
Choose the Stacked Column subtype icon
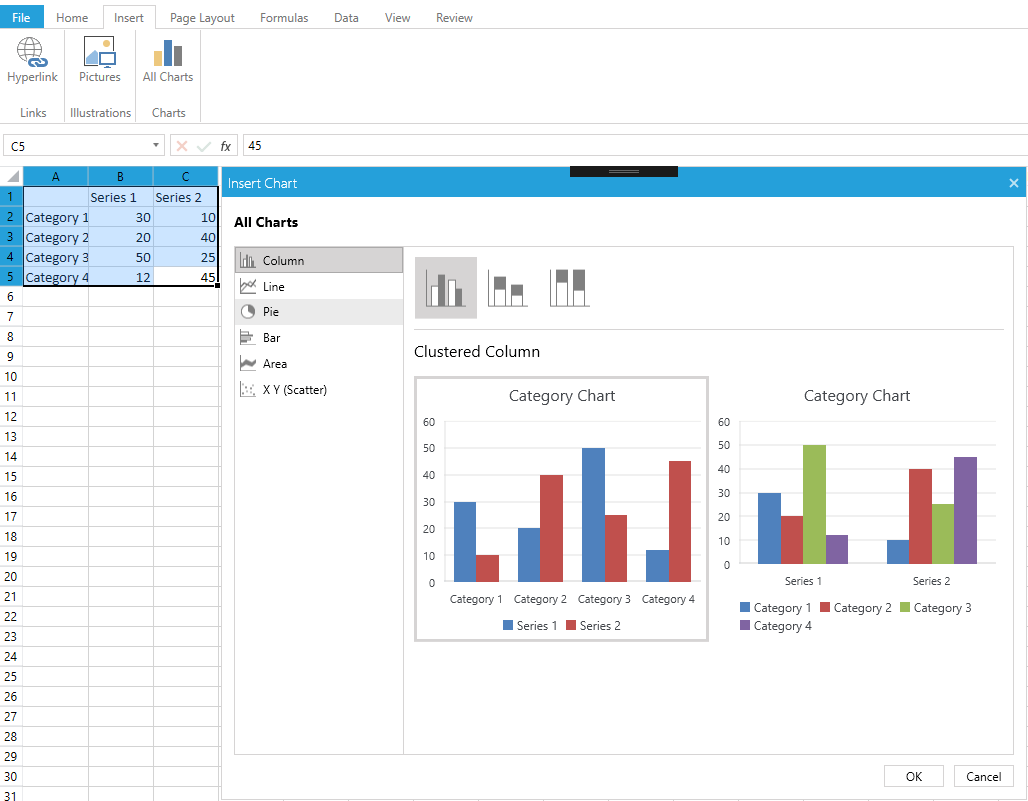[x=507, y=288]
